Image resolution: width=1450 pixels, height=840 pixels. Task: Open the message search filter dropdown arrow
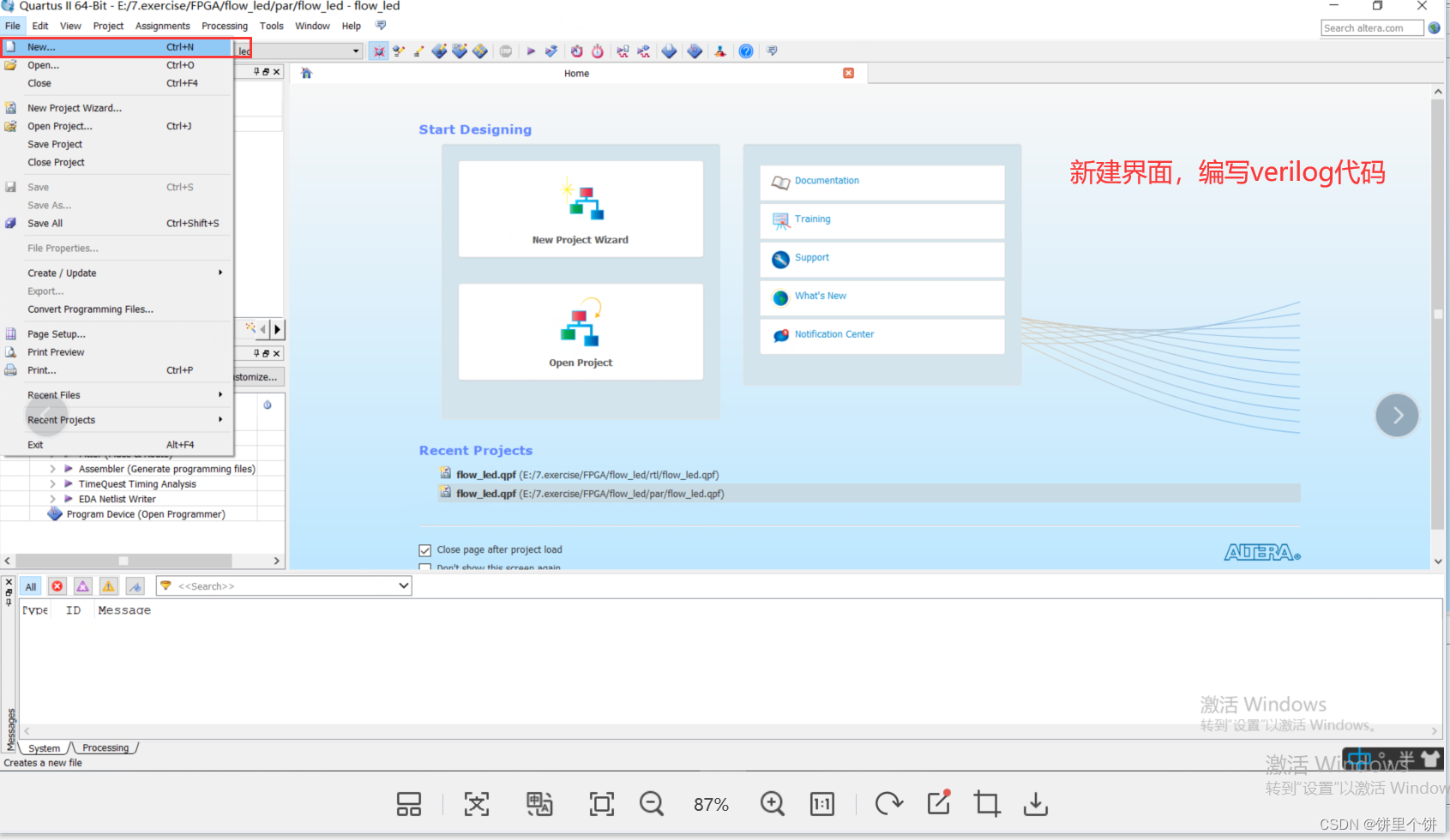point(403,586)
